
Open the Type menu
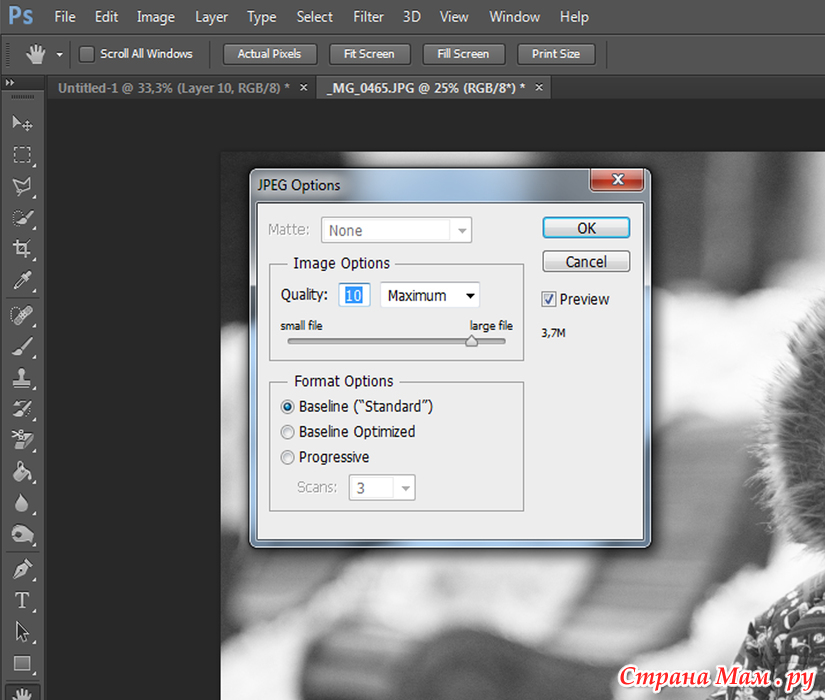pyautogui.click(x=261, y=17)
